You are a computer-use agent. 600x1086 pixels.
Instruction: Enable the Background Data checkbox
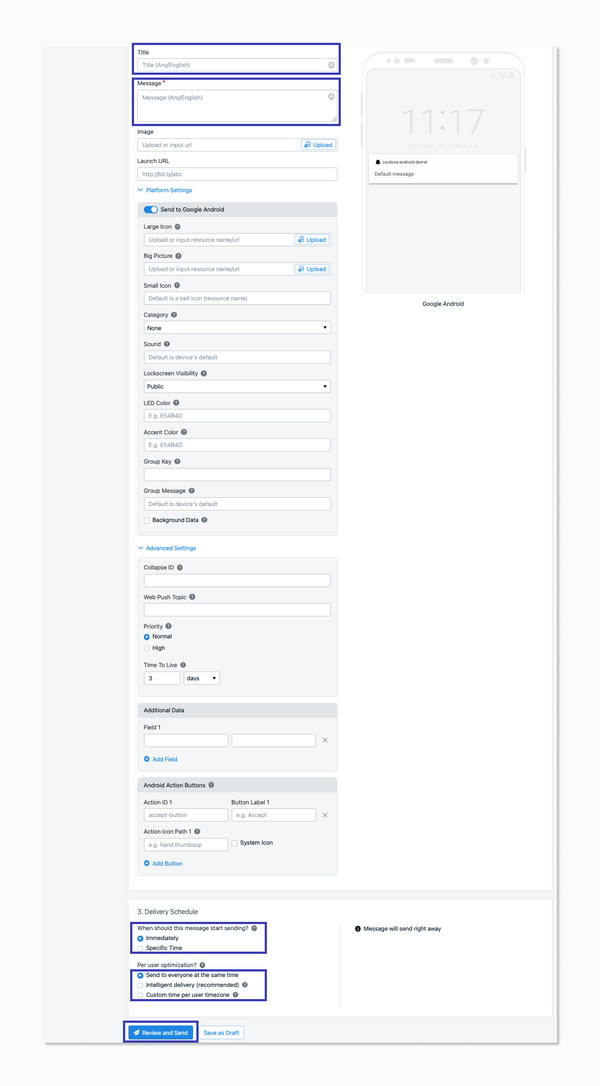point(145,520)
